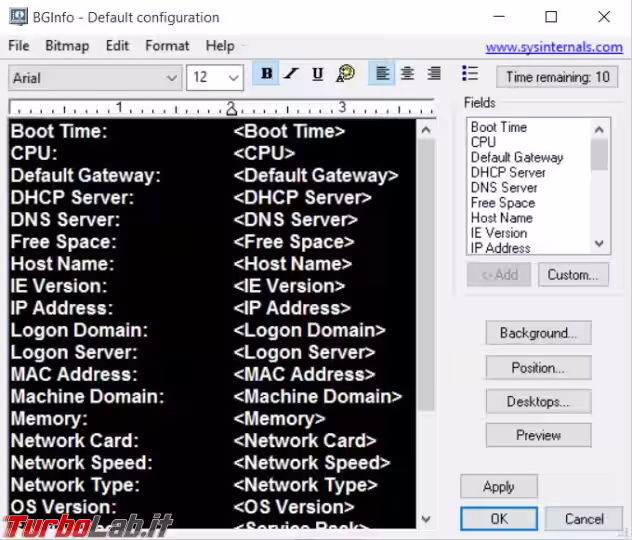
Task: Open the font color palette
Action: point(346,74)
